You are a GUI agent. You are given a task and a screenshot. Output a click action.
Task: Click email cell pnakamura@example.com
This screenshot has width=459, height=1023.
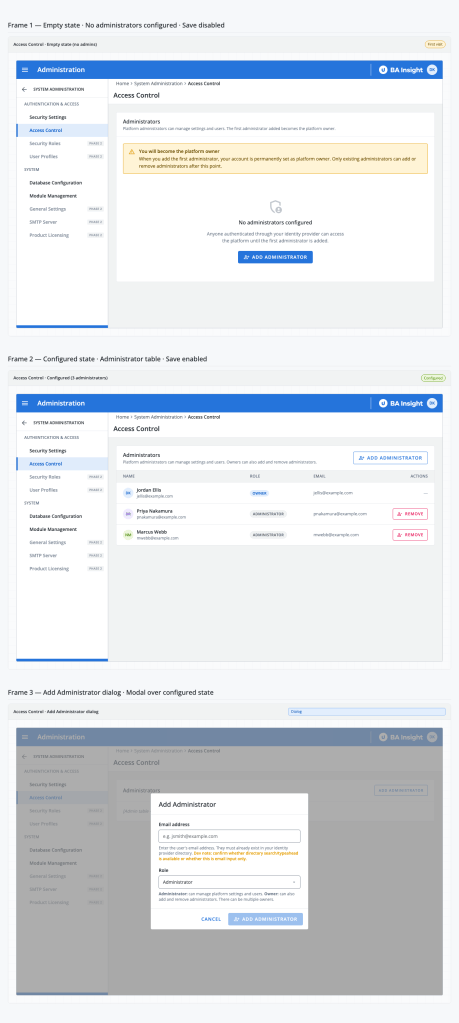pos(340,514)
